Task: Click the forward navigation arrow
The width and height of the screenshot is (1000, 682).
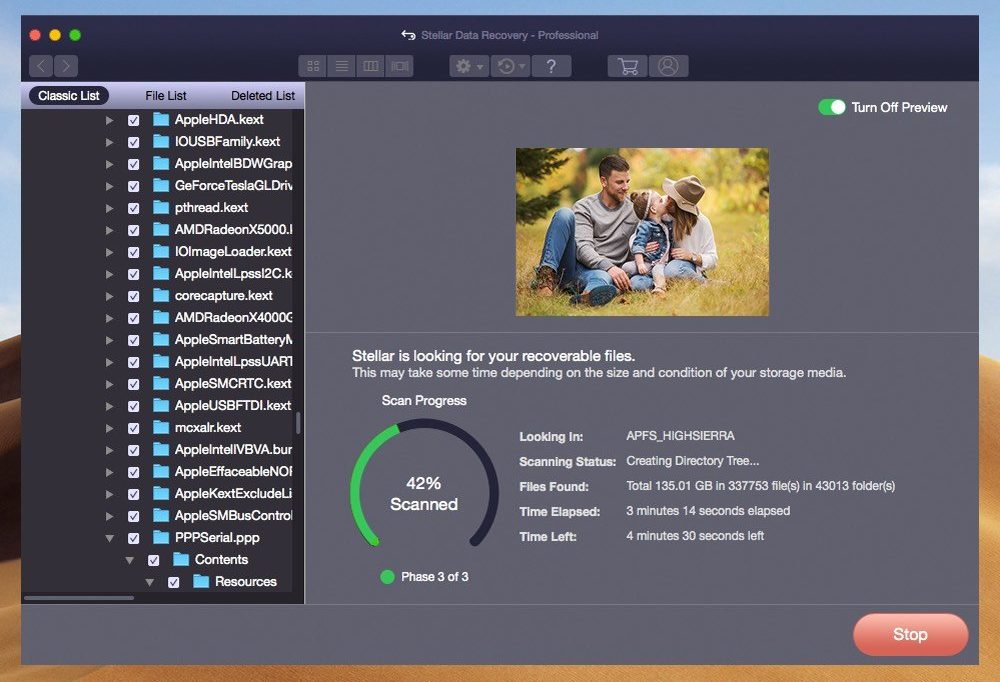Action: click(66, 66)
